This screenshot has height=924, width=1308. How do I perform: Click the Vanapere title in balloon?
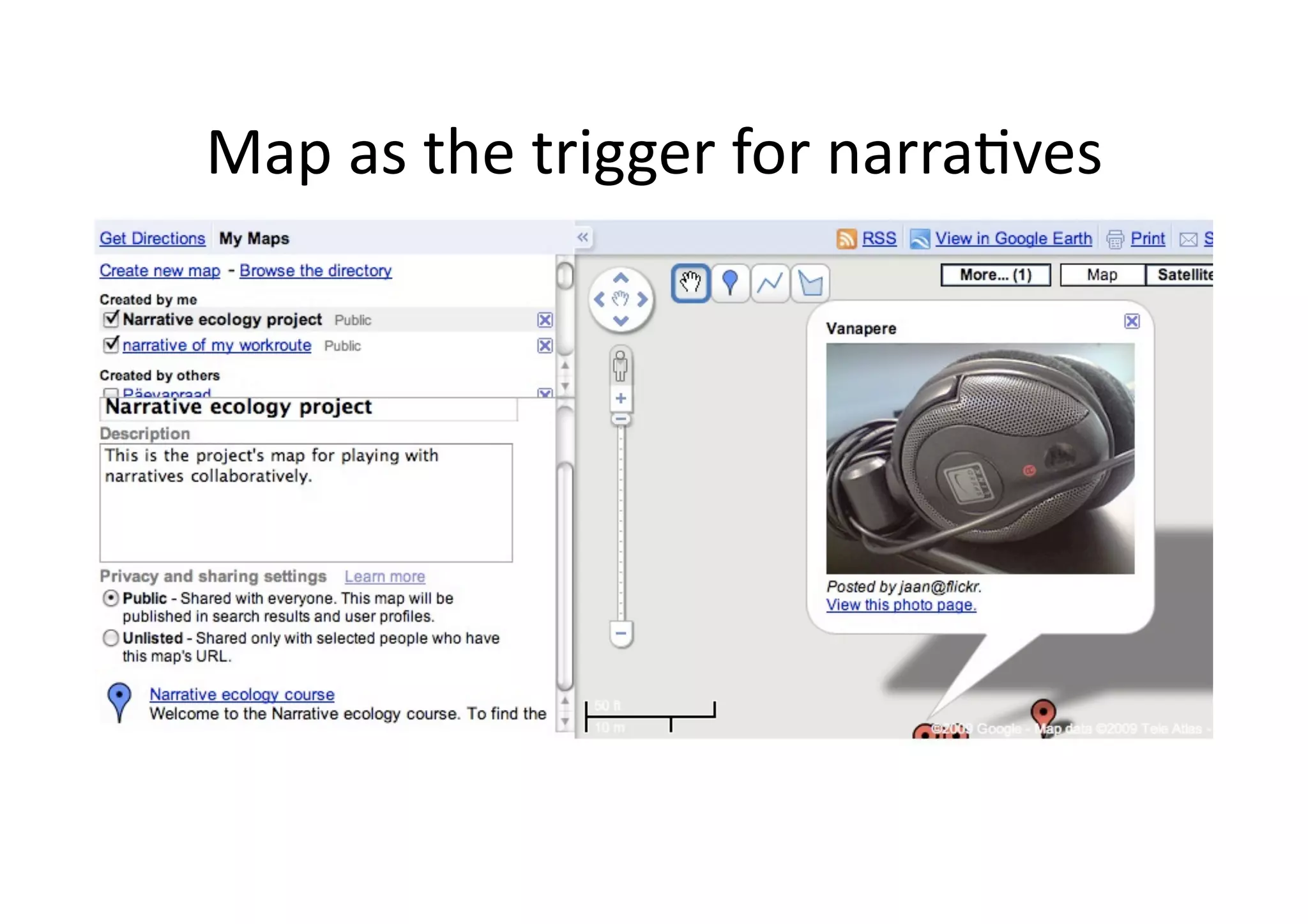tap(861, 329)
